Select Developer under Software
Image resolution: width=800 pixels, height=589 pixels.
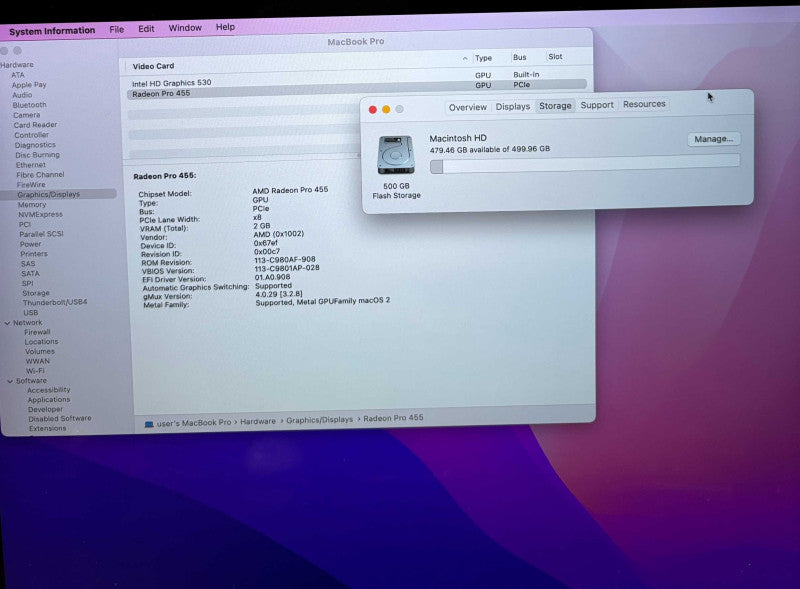[x=45, y=409]
